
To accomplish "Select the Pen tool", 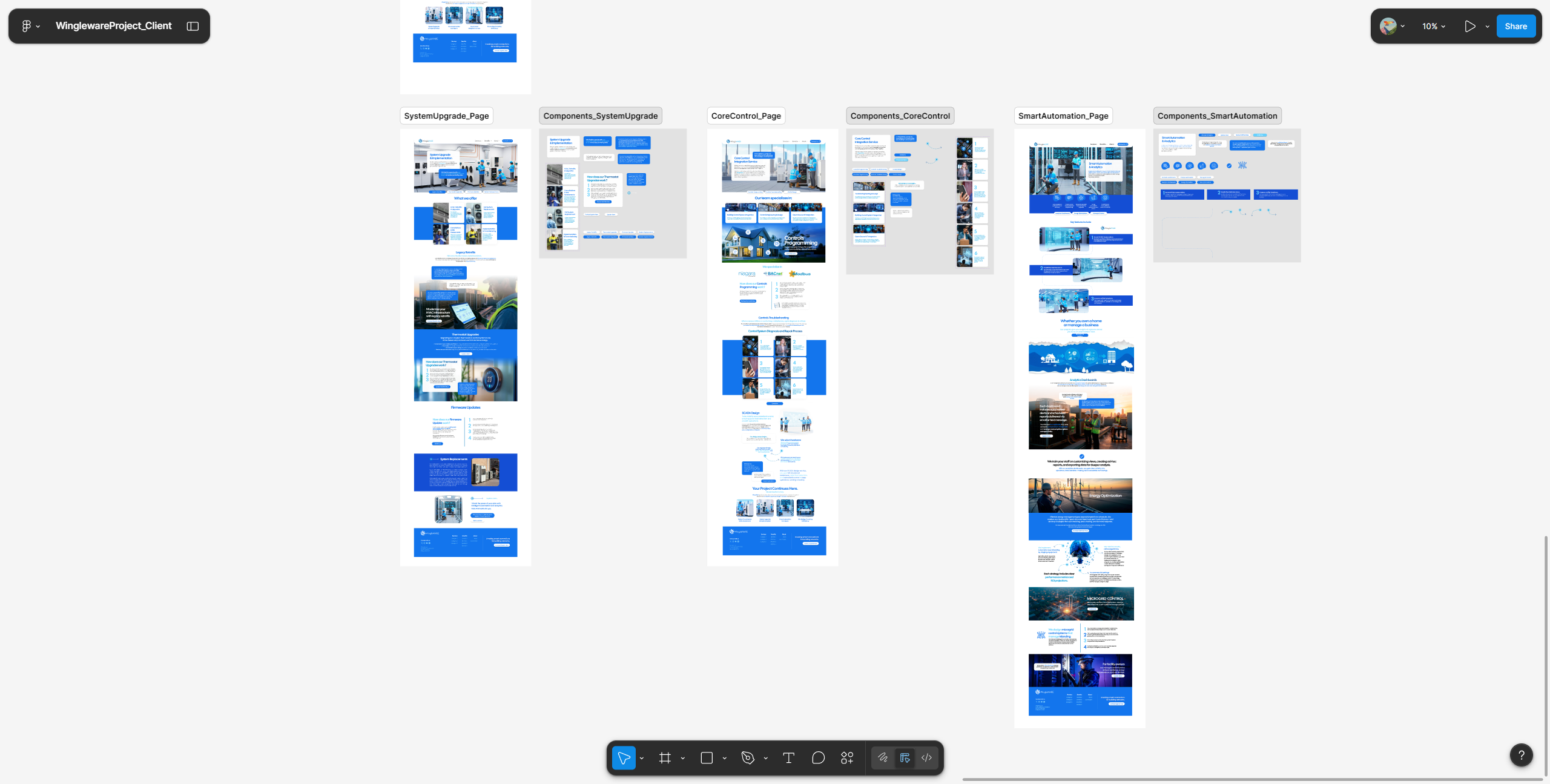I will tap(748, 757).
